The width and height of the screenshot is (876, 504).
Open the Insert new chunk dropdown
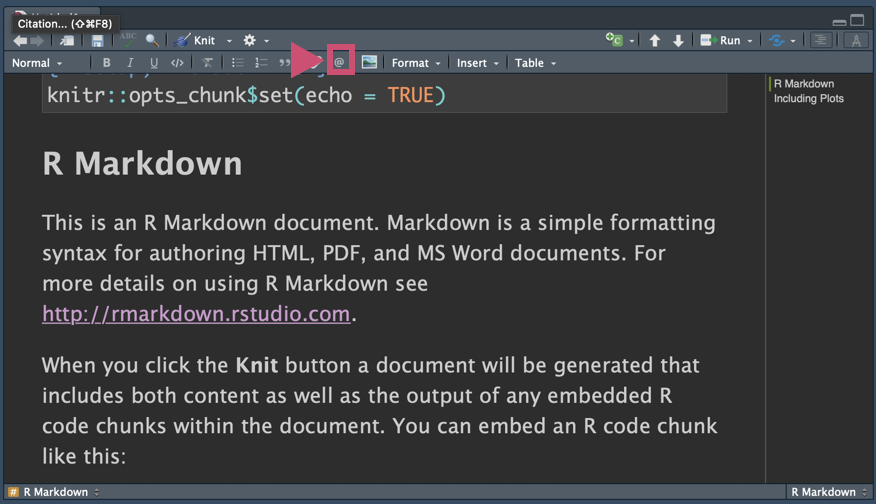point(619,41)
